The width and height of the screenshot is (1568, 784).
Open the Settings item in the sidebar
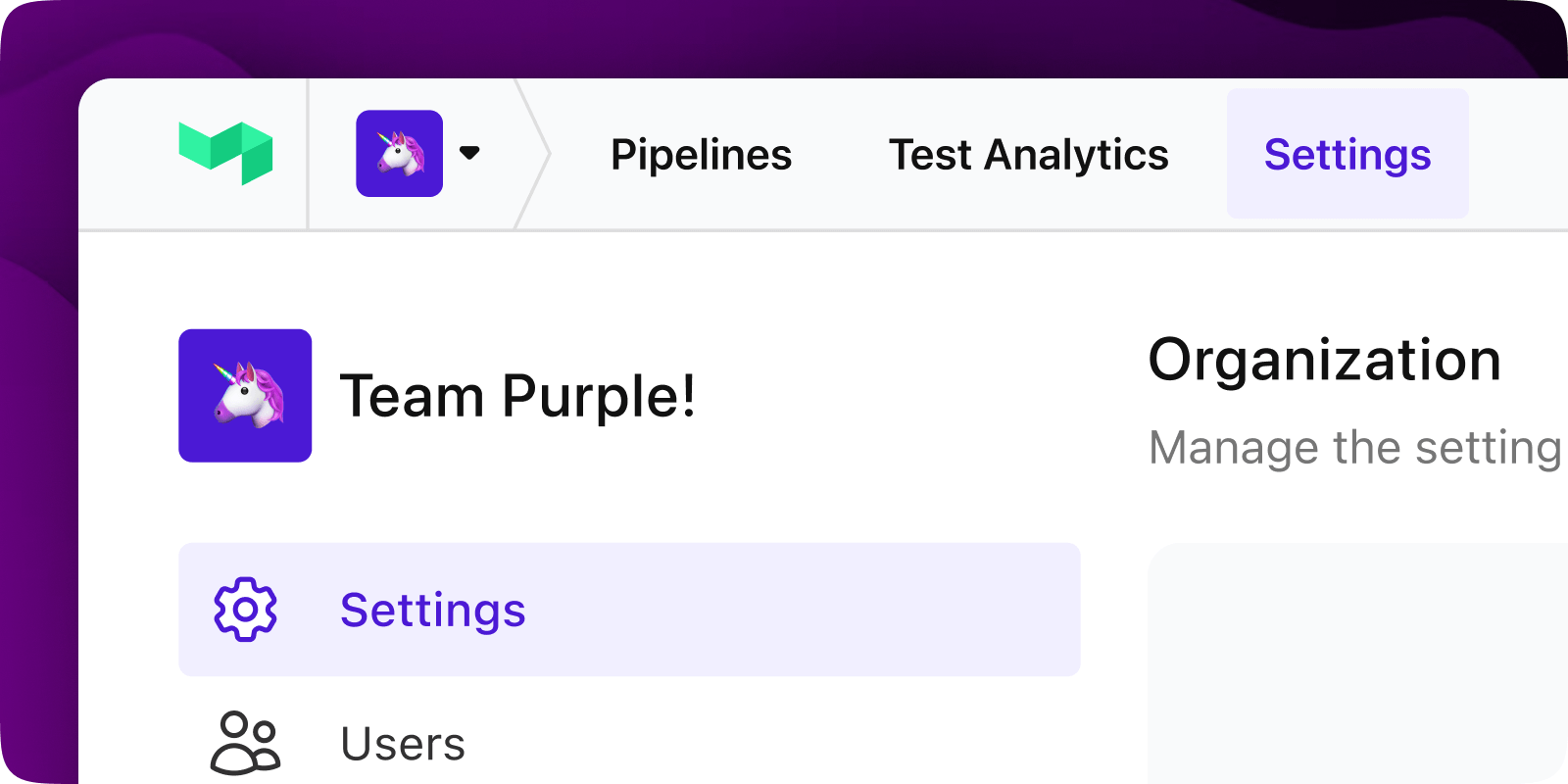[x=432, y=610]
